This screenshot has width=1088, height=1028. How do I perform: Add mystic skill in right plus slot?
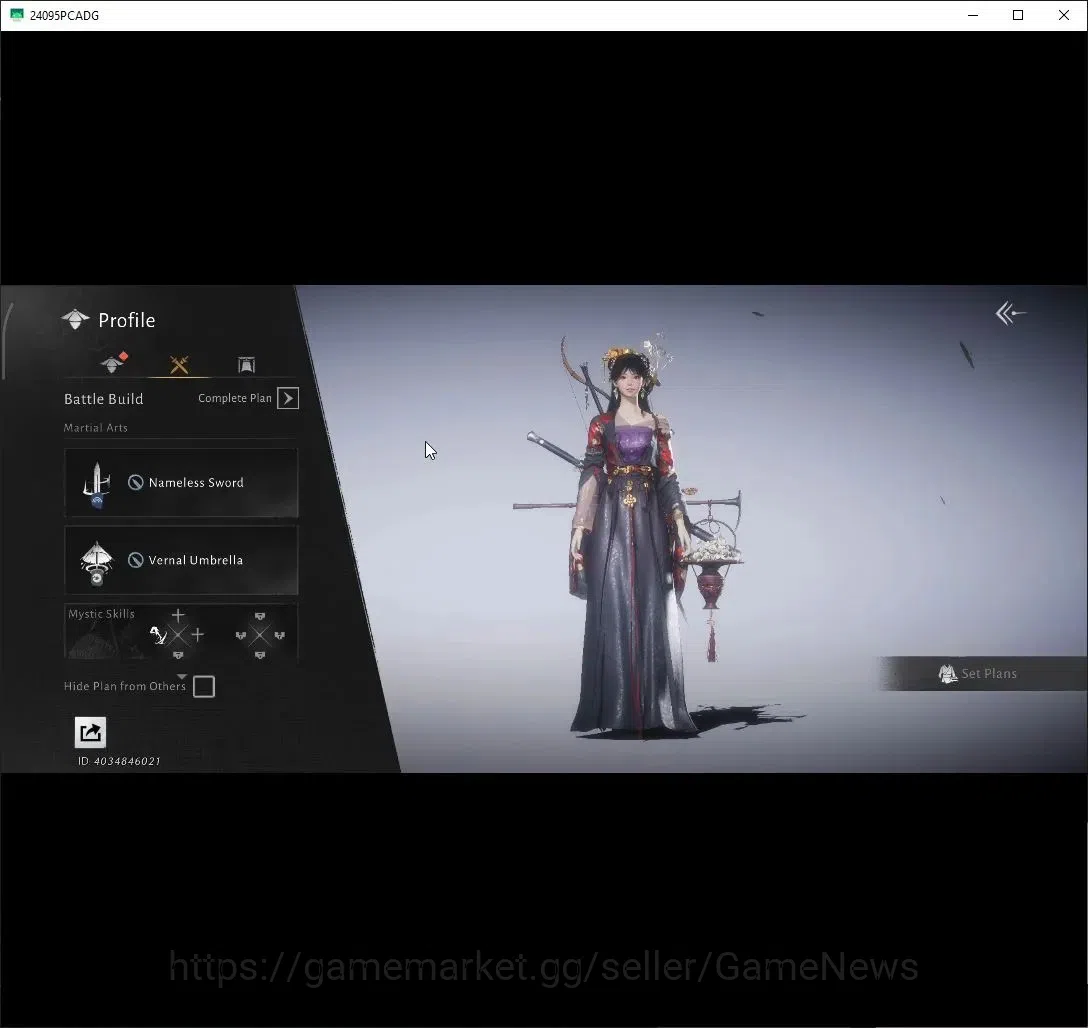pos(198,635)
